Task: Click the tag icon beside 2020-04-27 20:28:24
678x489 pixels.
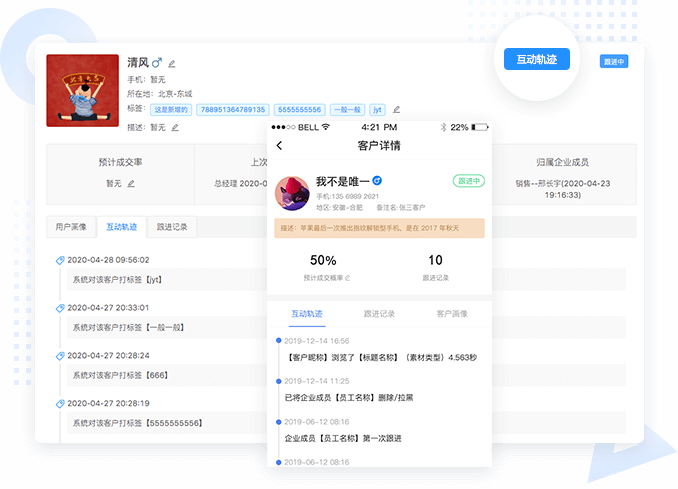Action: 61,355
